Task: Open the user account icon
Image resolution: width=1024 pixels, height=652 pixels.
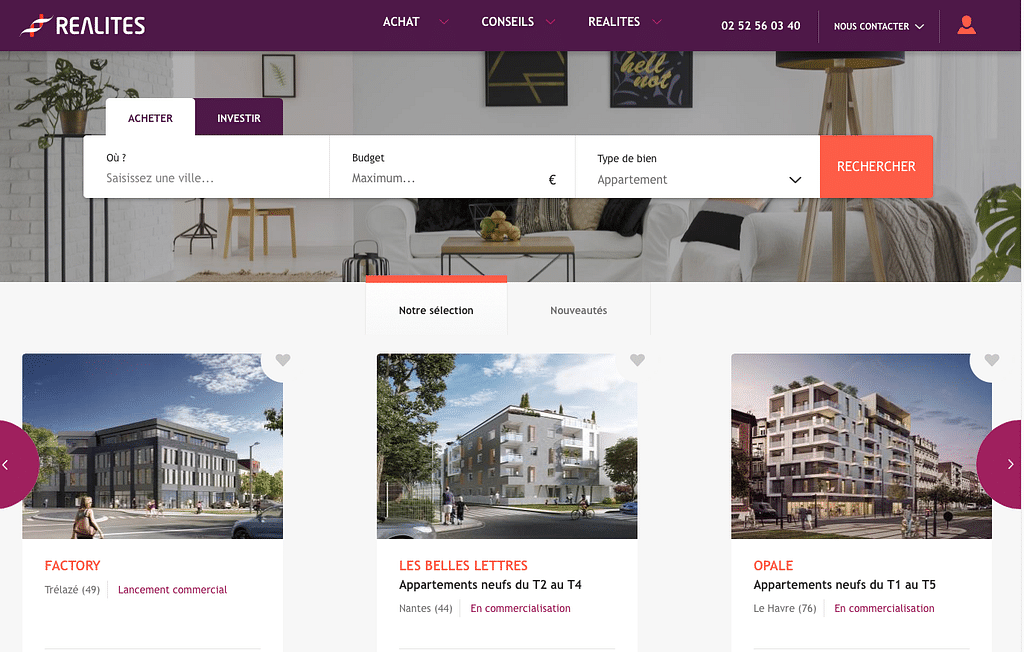Action: point(967,25)
